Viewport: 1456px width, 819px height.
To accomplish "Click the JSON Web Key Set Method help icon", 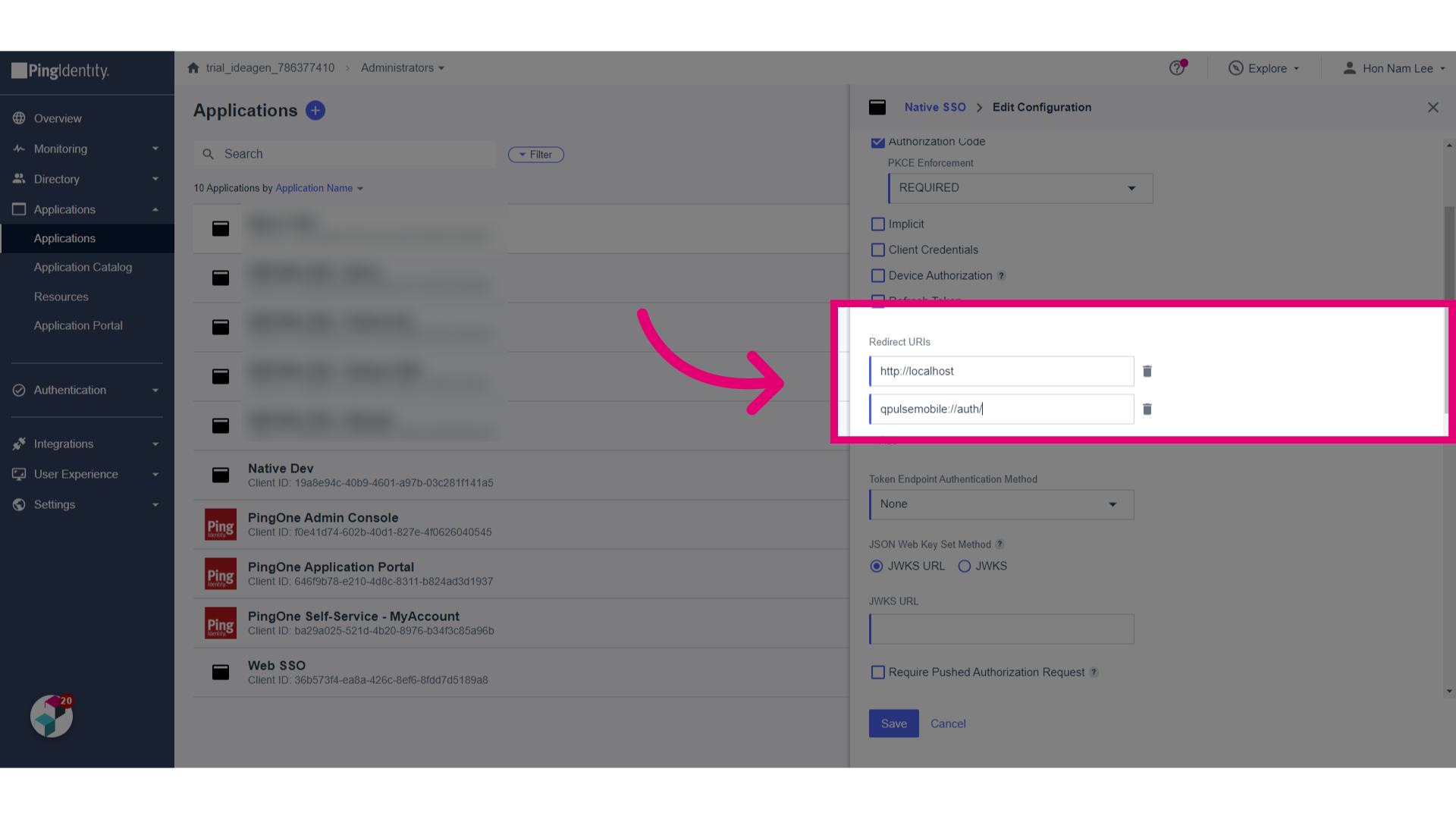I will pos(1000,544).
